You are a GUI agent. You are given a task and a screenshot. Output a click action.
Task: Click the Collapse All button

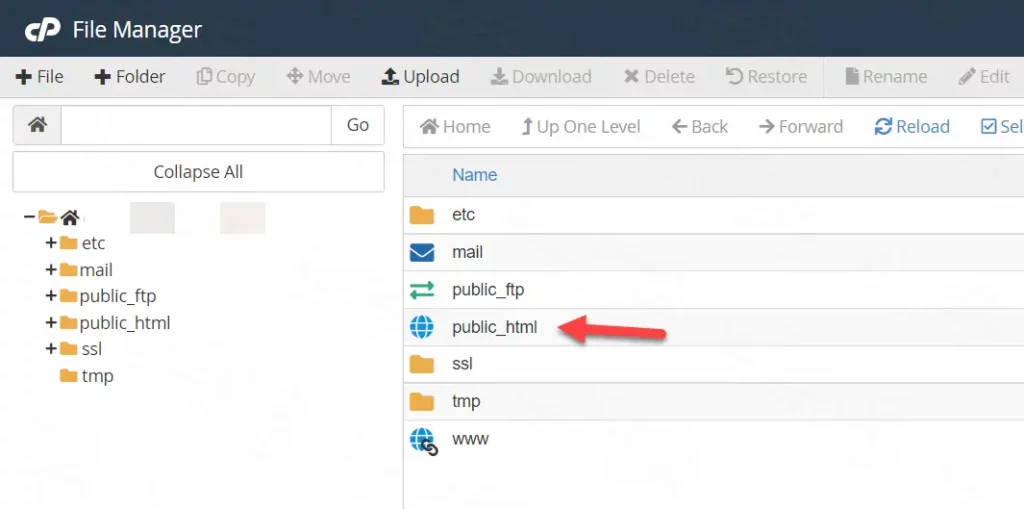tap(198, 172)
